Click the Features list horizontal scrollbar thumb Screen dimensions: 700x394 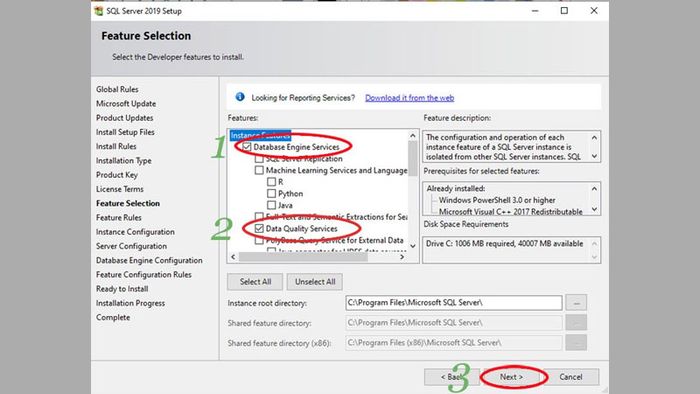click(x=303, y=257)
